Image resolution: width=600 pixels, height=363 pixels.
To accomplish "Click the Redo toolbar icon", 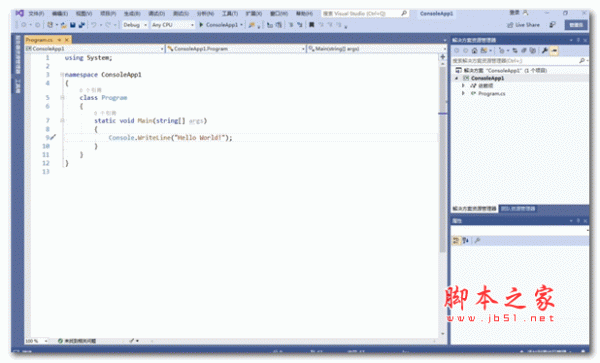I will click(108, 25).
